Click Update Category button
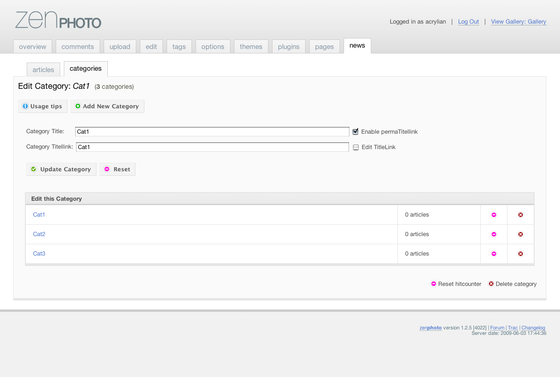Screen dimensions: 560x377 coord(61,169)
